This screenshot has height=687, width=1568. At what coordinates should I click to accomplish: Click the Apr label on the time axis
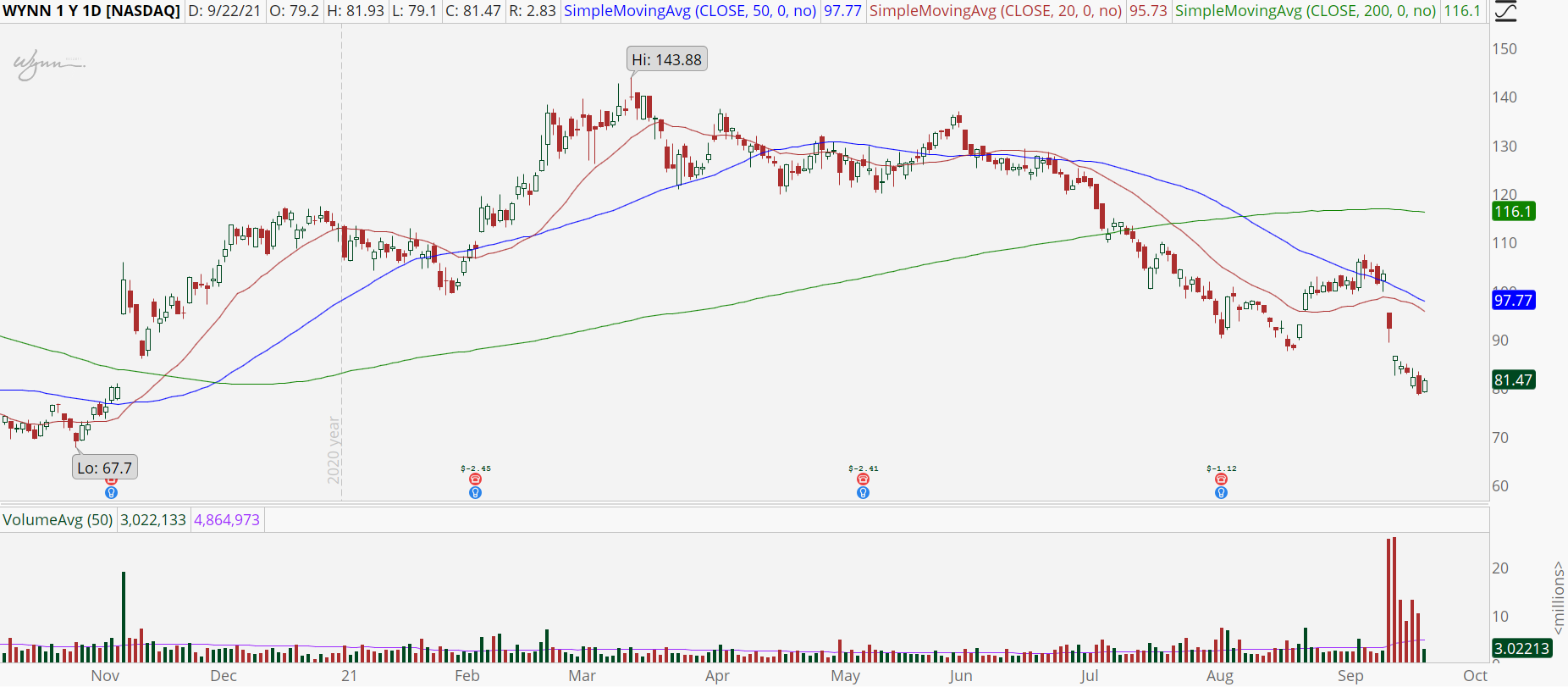point(717,675)
